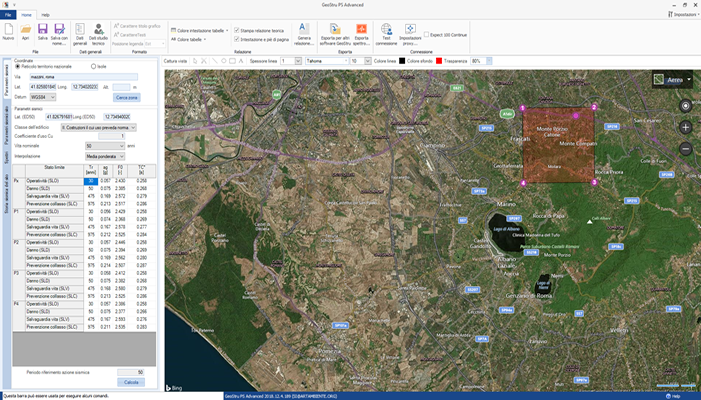Click Periodo riferimento azione sismica field
Screen dimensions: 701x400
coord(131,372)
